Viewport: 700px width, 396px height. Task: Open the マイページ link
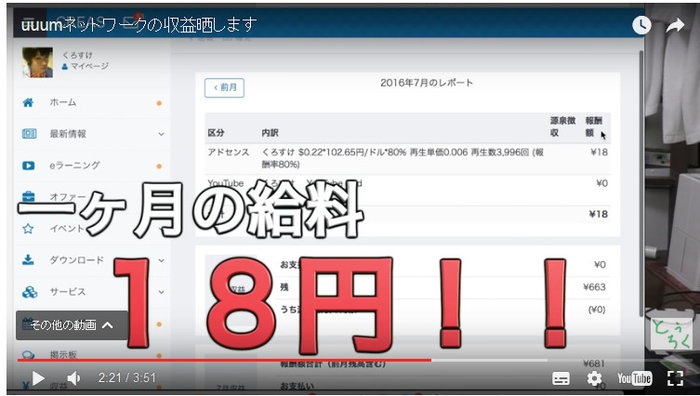click(x=85, y=66)
